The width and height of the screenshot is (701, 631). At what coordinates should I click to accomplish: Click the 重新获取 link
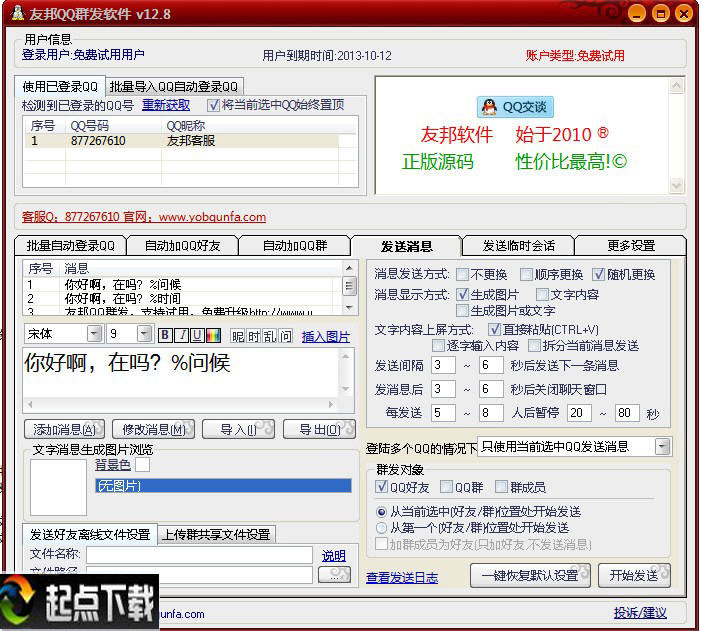click(x=166, y=105)
